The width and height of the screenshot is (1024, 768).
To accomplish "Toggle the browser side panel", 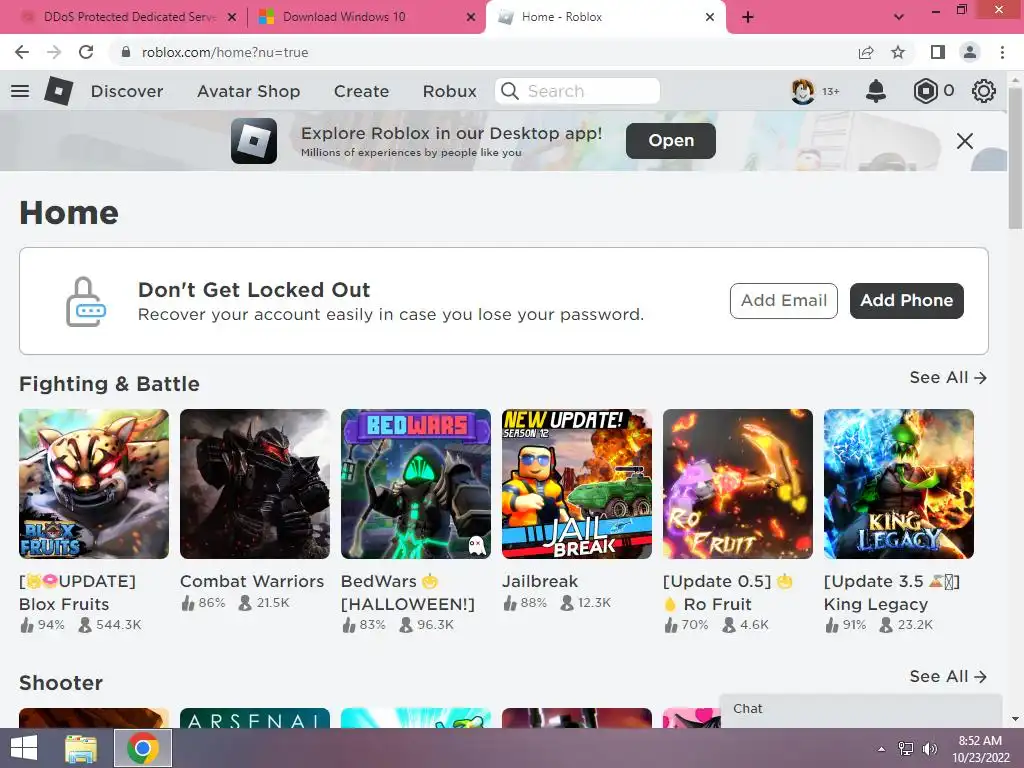I will point(938,52).
